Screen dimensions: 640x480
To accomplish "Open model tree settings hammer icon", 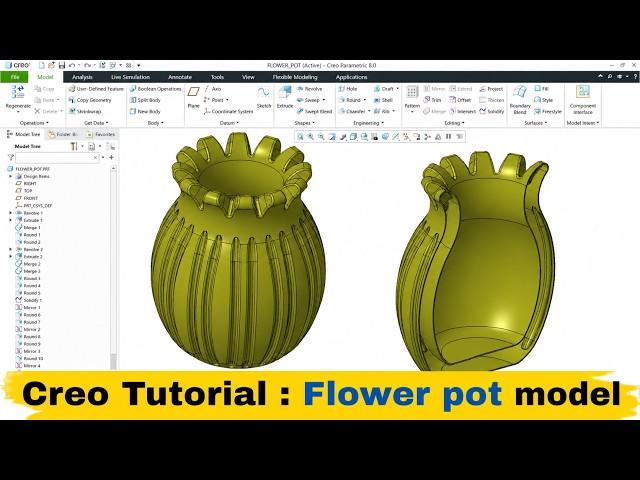I will pyautogui.click(x=74, y=146).
